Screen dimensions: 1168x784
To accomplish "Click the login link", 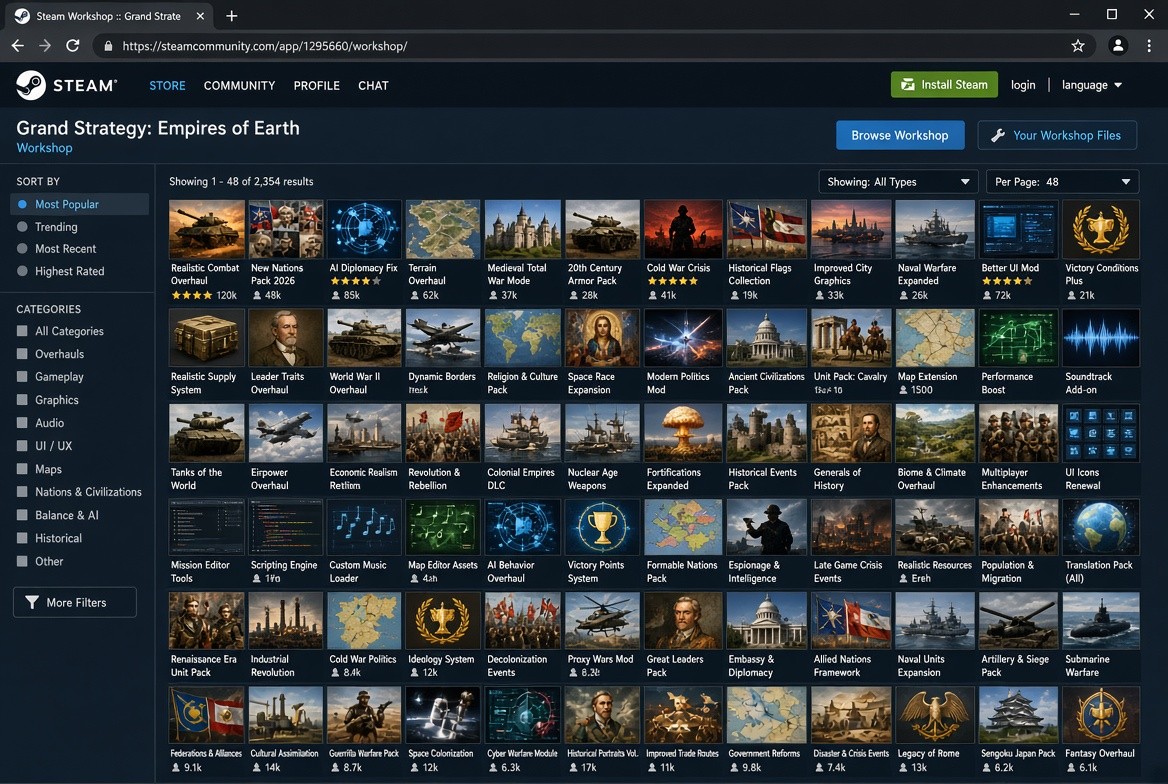I will [x=1023, y=85].
